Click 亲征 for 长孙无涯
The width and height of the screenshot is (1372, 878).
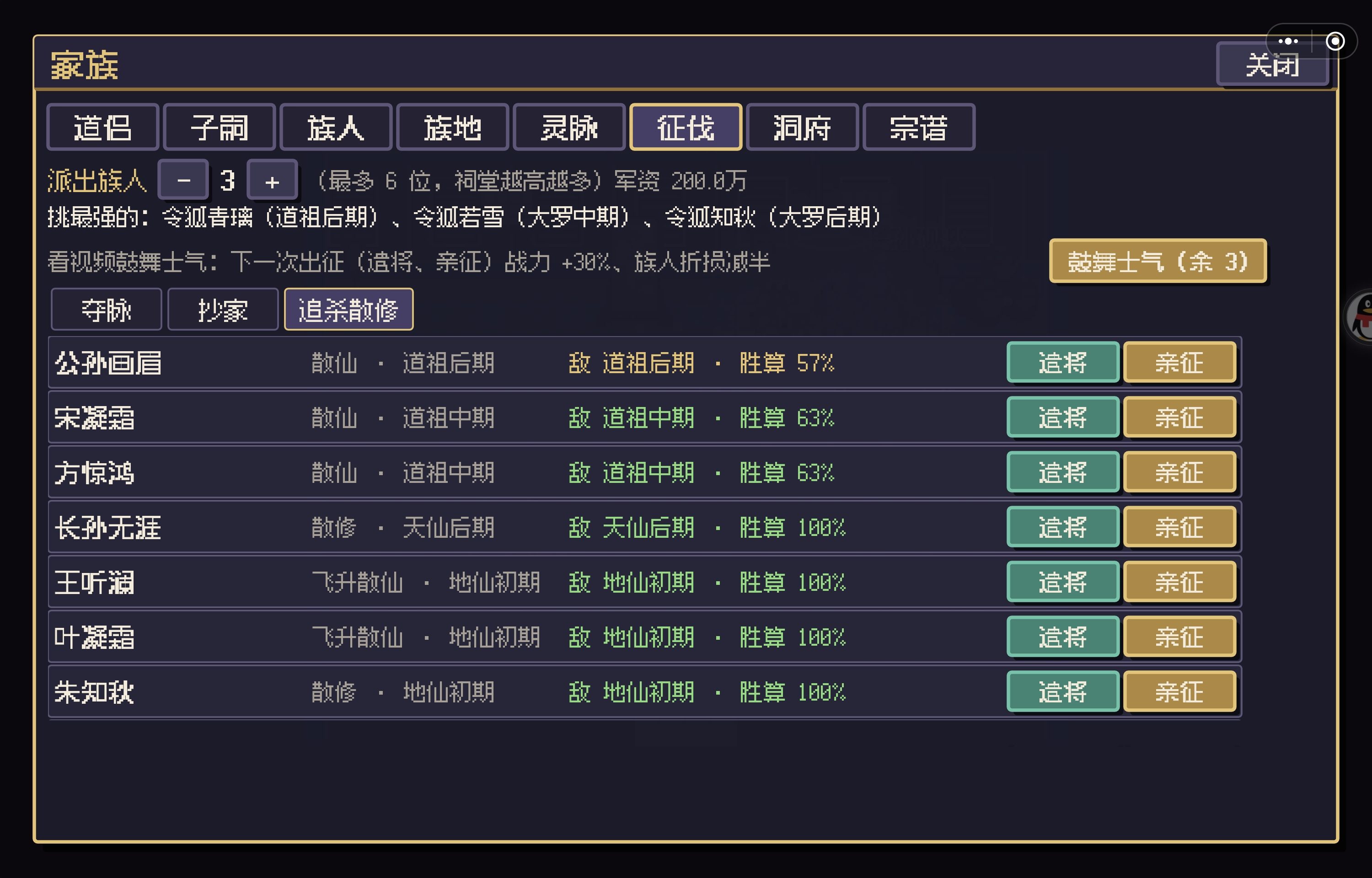(x=1179, y=527)
